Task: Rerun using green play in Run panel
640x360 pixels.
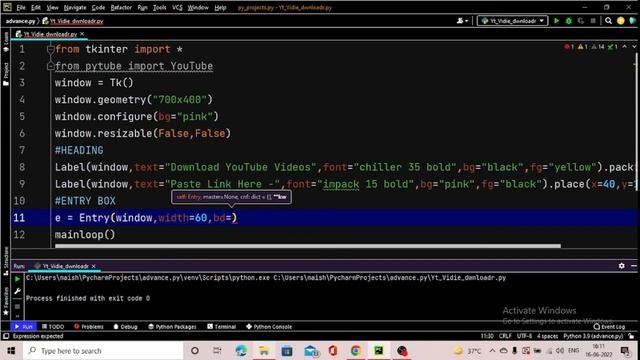Action: [17, 279]
